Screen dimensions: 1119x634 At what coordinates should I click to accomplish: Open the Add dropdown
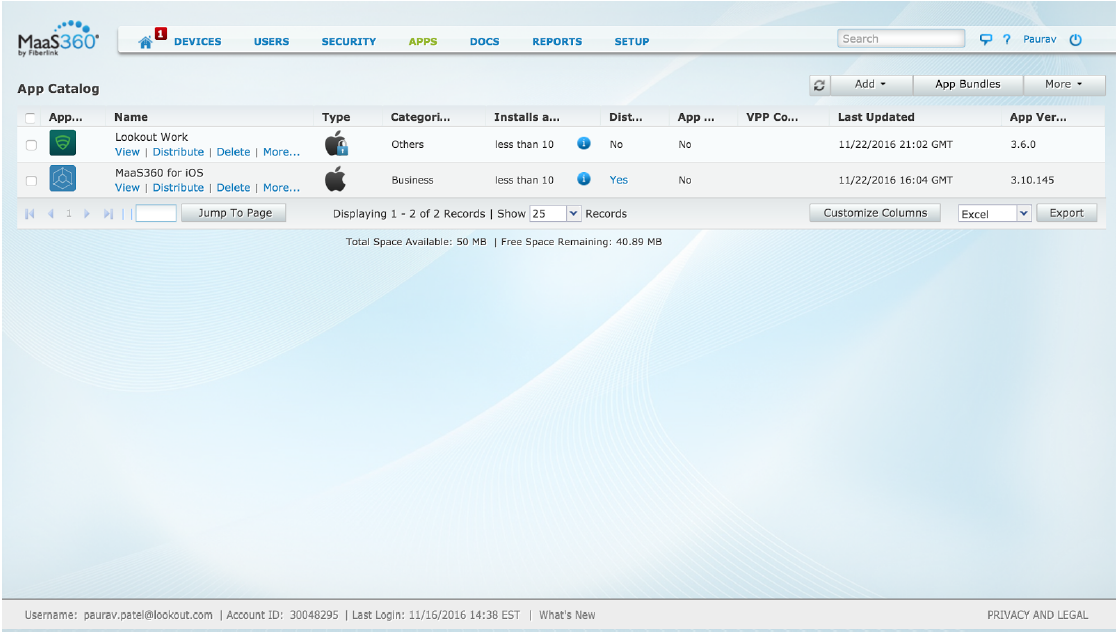tap(871, 84)
